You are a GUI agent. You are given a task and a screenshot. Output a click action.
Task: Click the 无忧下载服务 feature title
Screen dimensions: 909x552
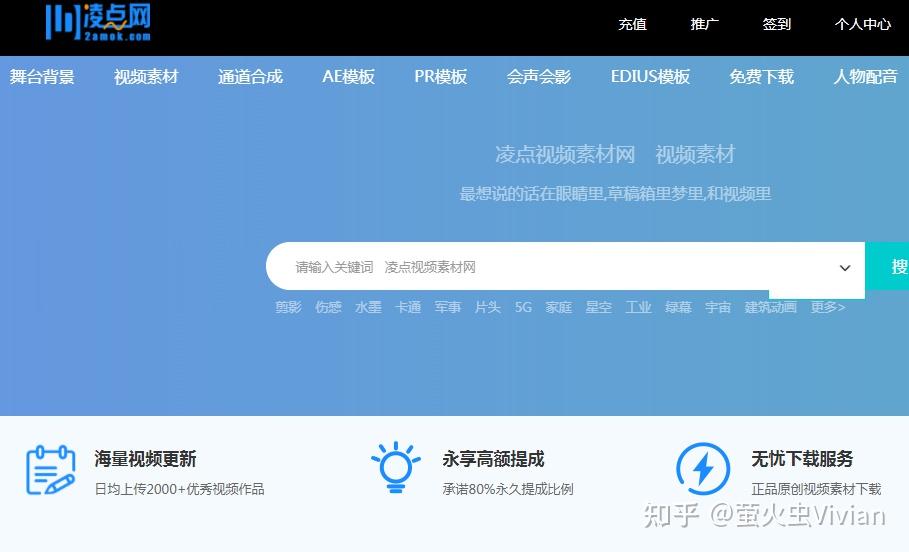(802, 459)
